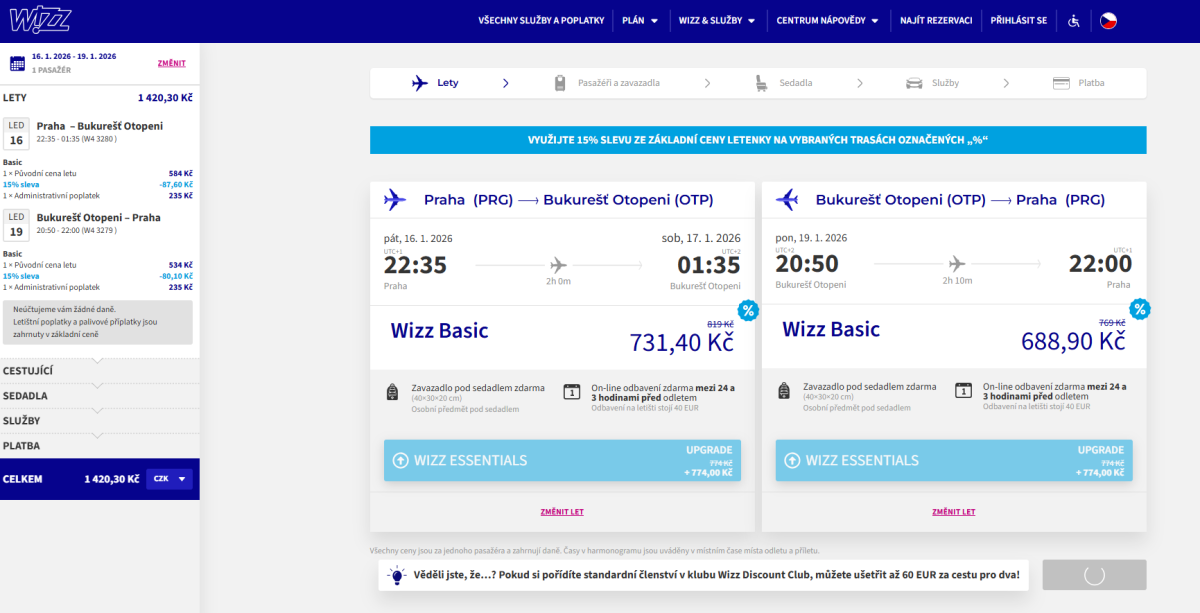Click Změnit link next to travel dates
This screenshot has width=1200, height=613.
pos(171,63)
